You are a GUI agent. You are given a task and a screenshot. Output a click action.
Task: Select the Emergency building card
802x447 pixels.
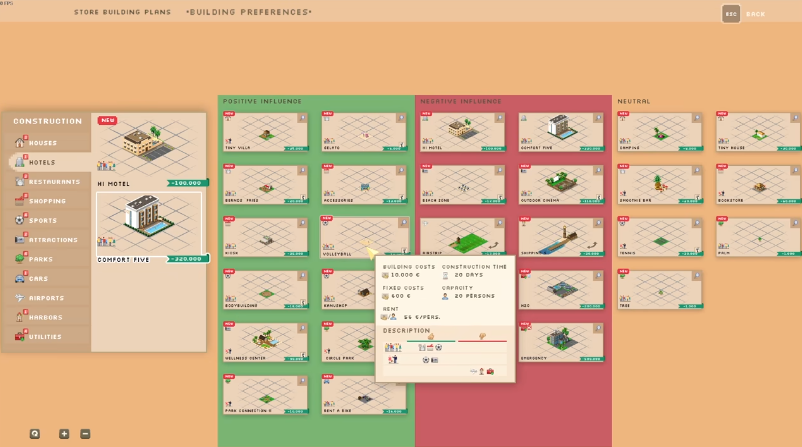tap(561, 342)
